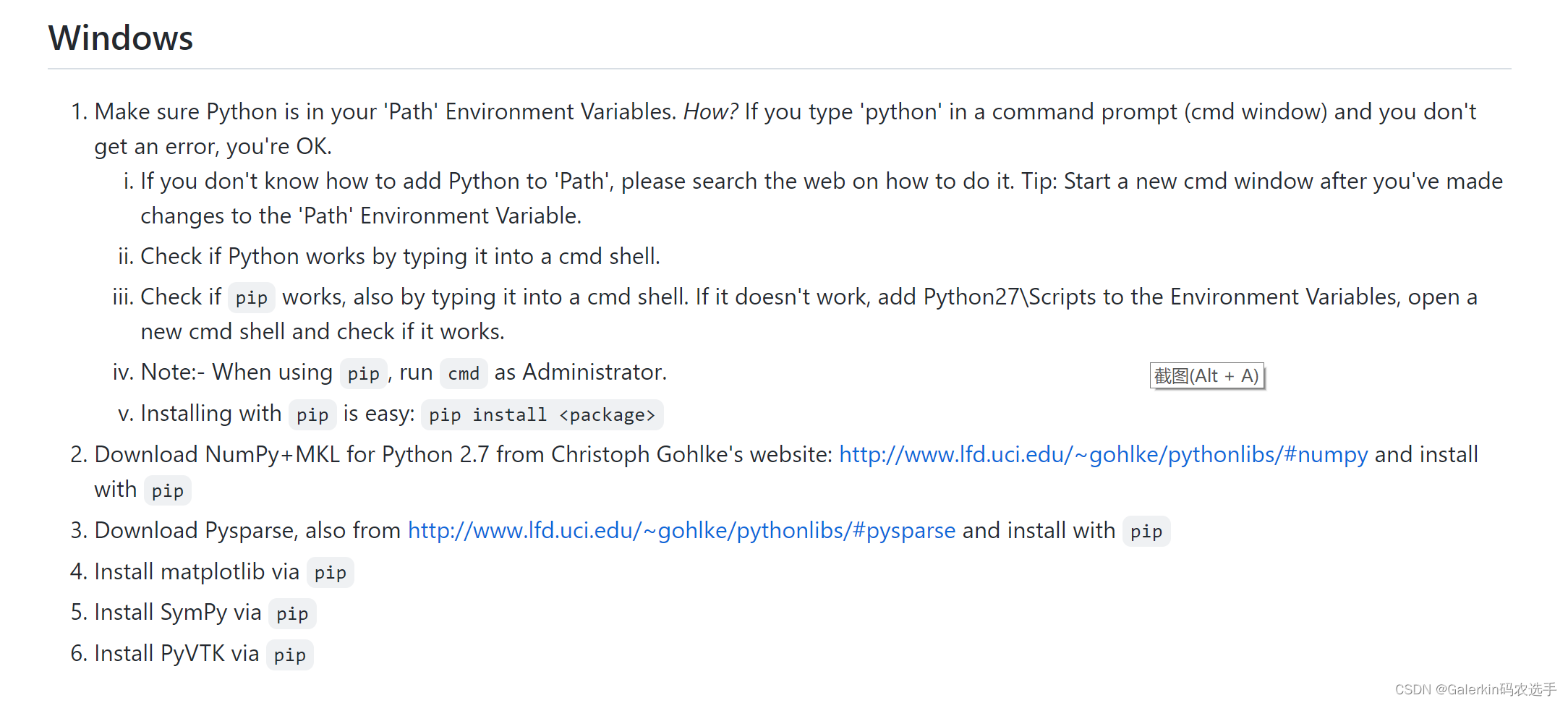Click the pip code after 'Check if'

[x=251, y=298]
